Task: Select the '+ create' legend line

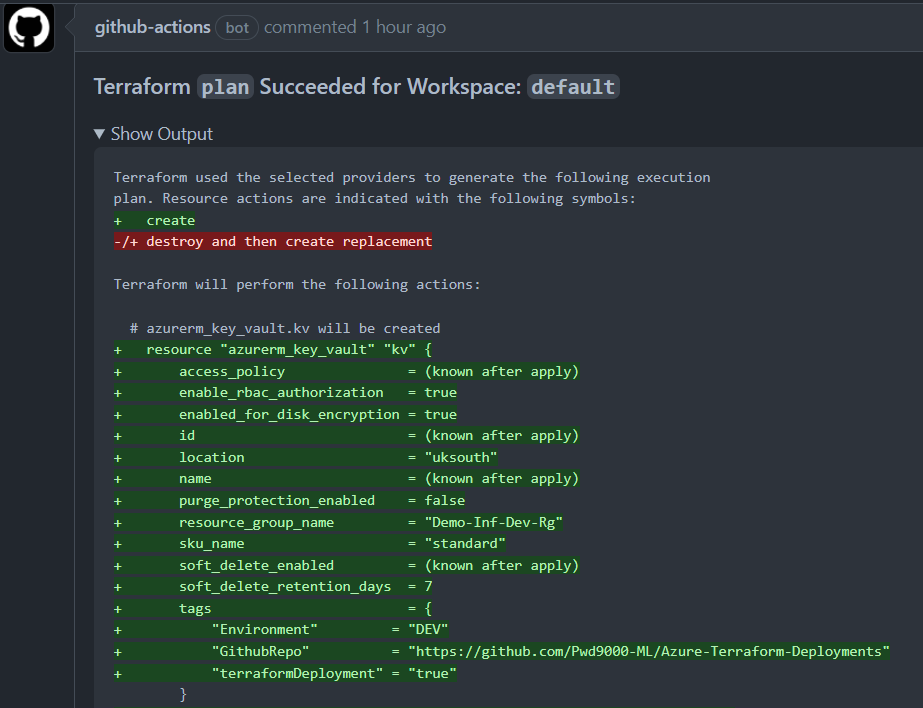Action: [154, 221]
